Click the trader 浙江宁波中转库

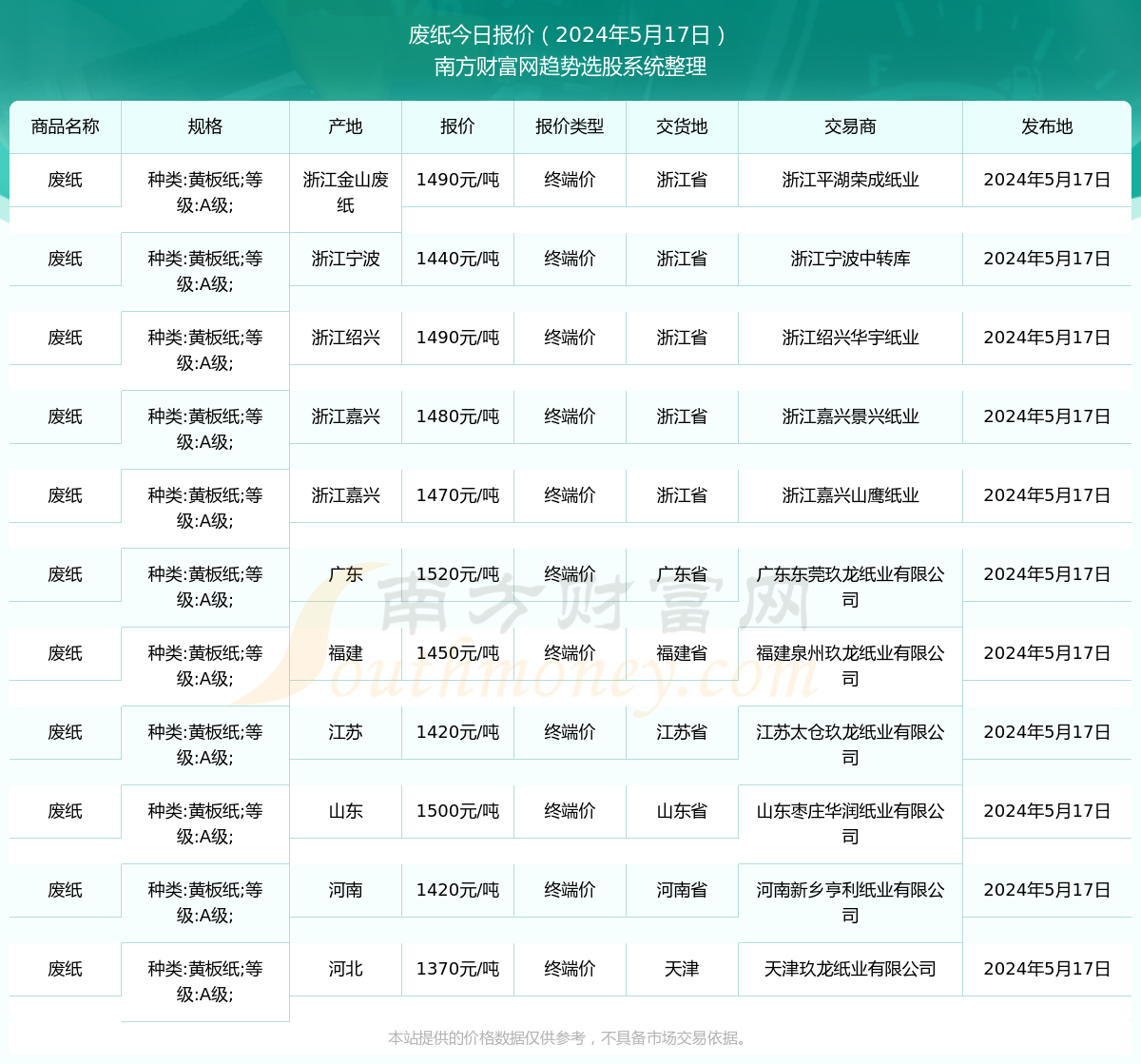(850, 259)
